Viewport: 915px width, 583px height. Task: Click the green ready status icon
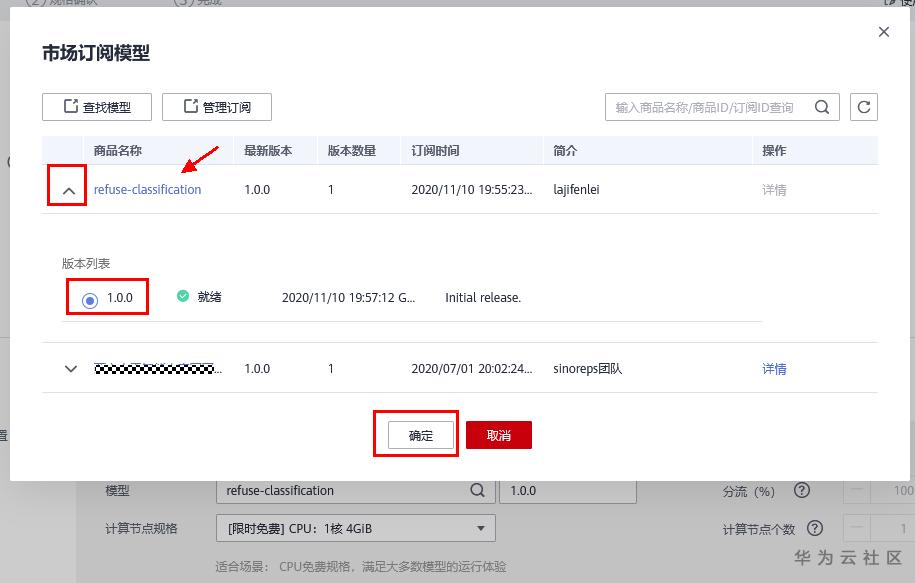point(183,296)
